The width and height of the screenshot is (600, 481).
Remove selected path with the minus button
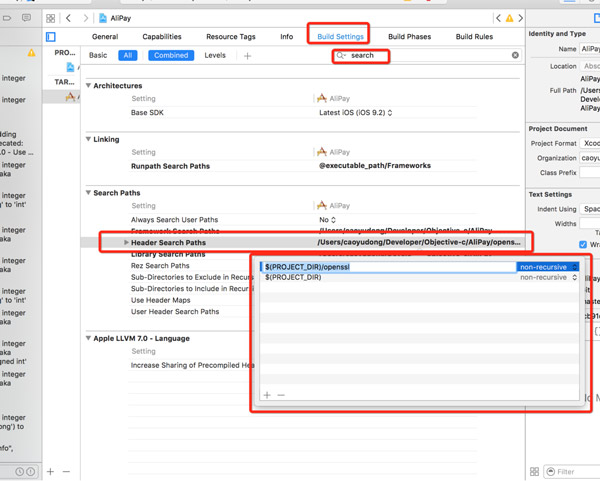(x=281, y=395)
